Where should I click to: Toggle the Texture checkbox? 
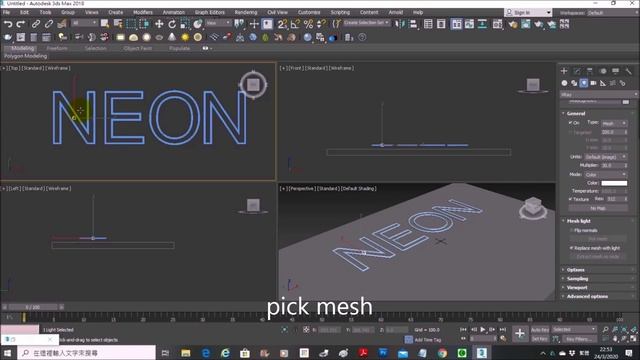pyautogui.click(x=570, y=199)
